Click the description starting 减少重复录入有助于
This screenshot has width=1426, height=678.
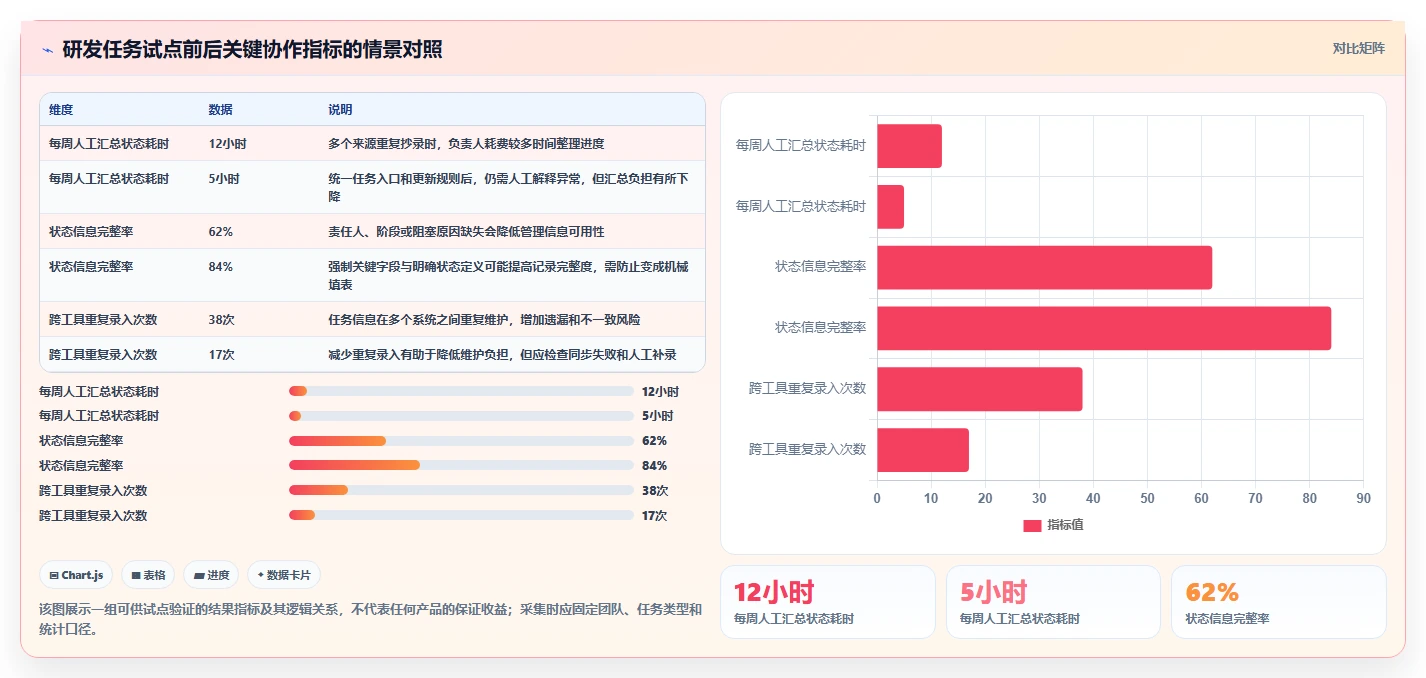(502, 355)
